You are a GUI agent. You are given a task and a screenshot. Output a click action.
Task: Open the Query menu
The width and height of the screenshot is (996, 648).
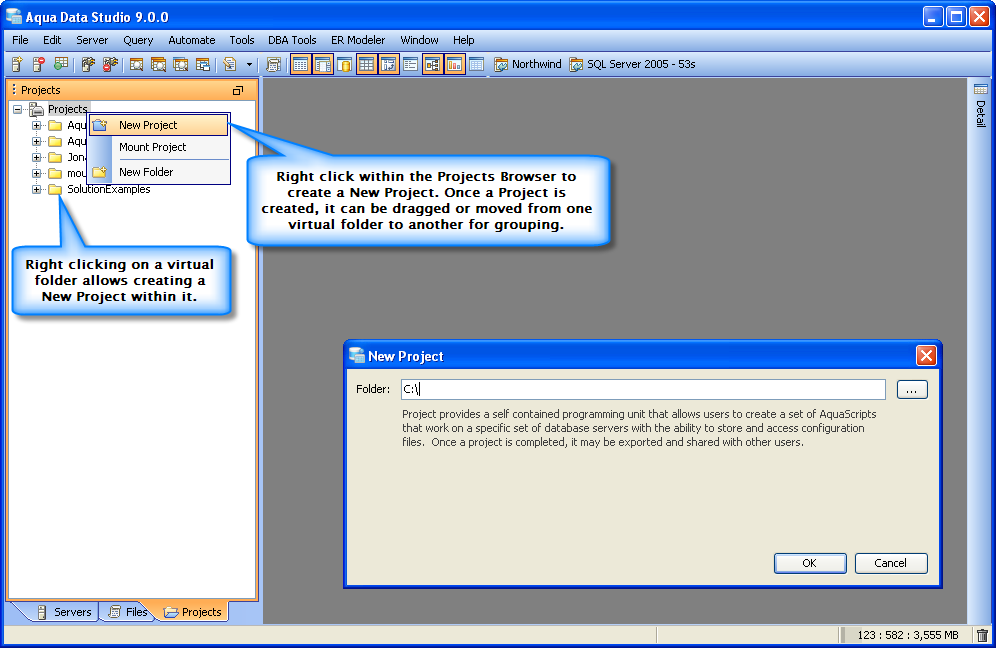[x=138, y=40]
